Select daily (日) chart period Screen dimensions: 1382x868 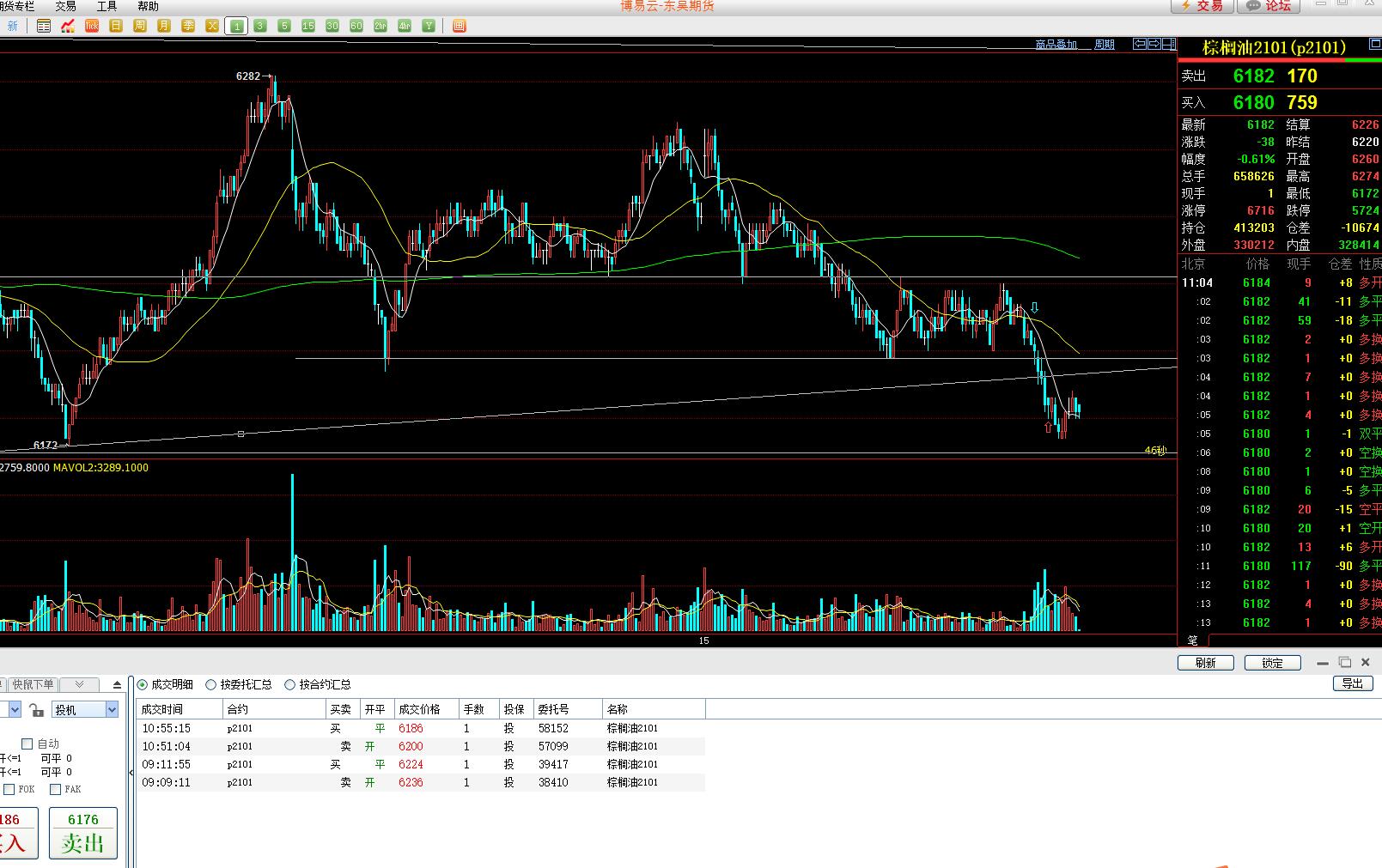[116, 26]
